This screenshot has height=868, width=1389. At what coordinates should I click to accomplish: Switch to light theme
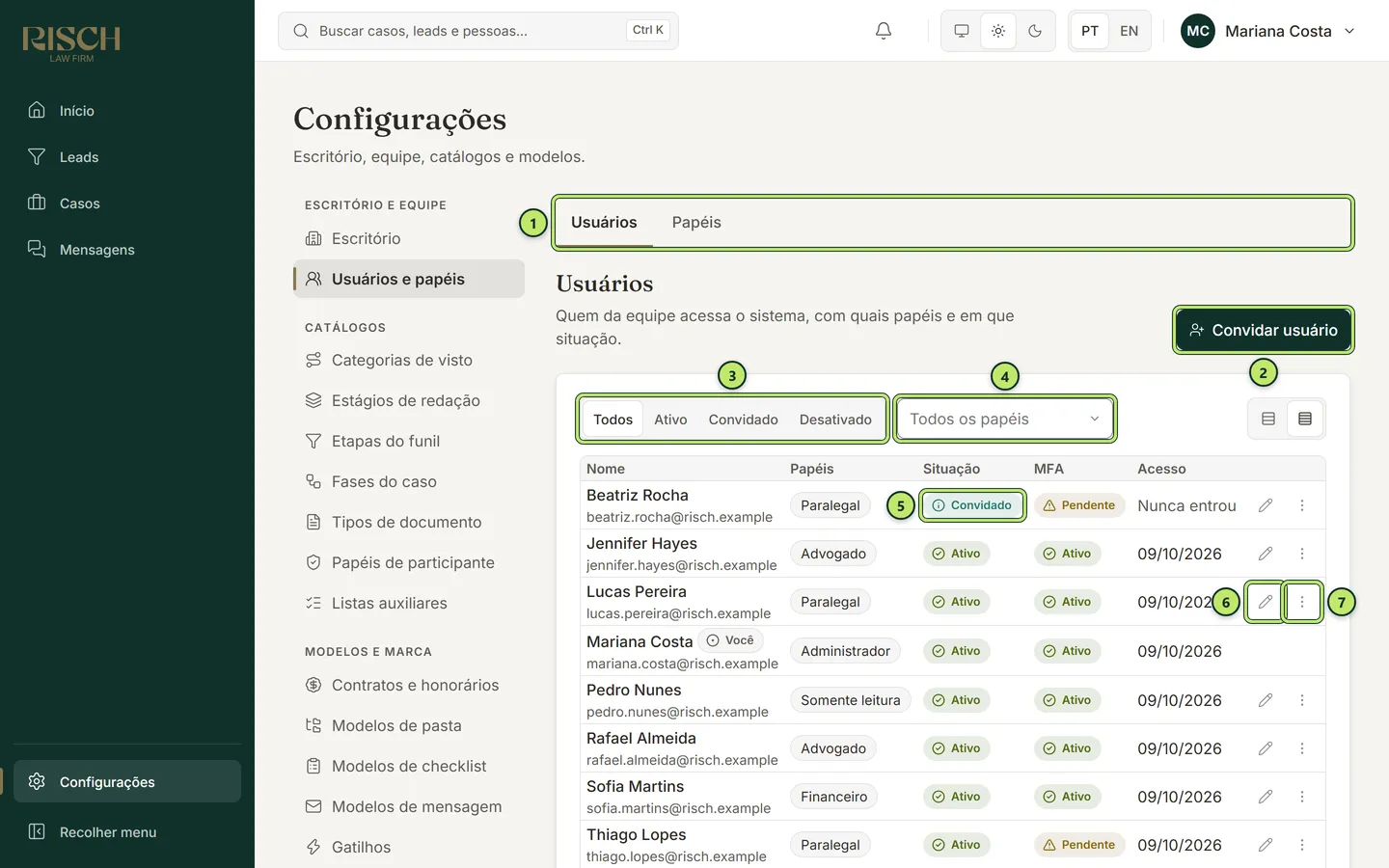tap(998, 31)
